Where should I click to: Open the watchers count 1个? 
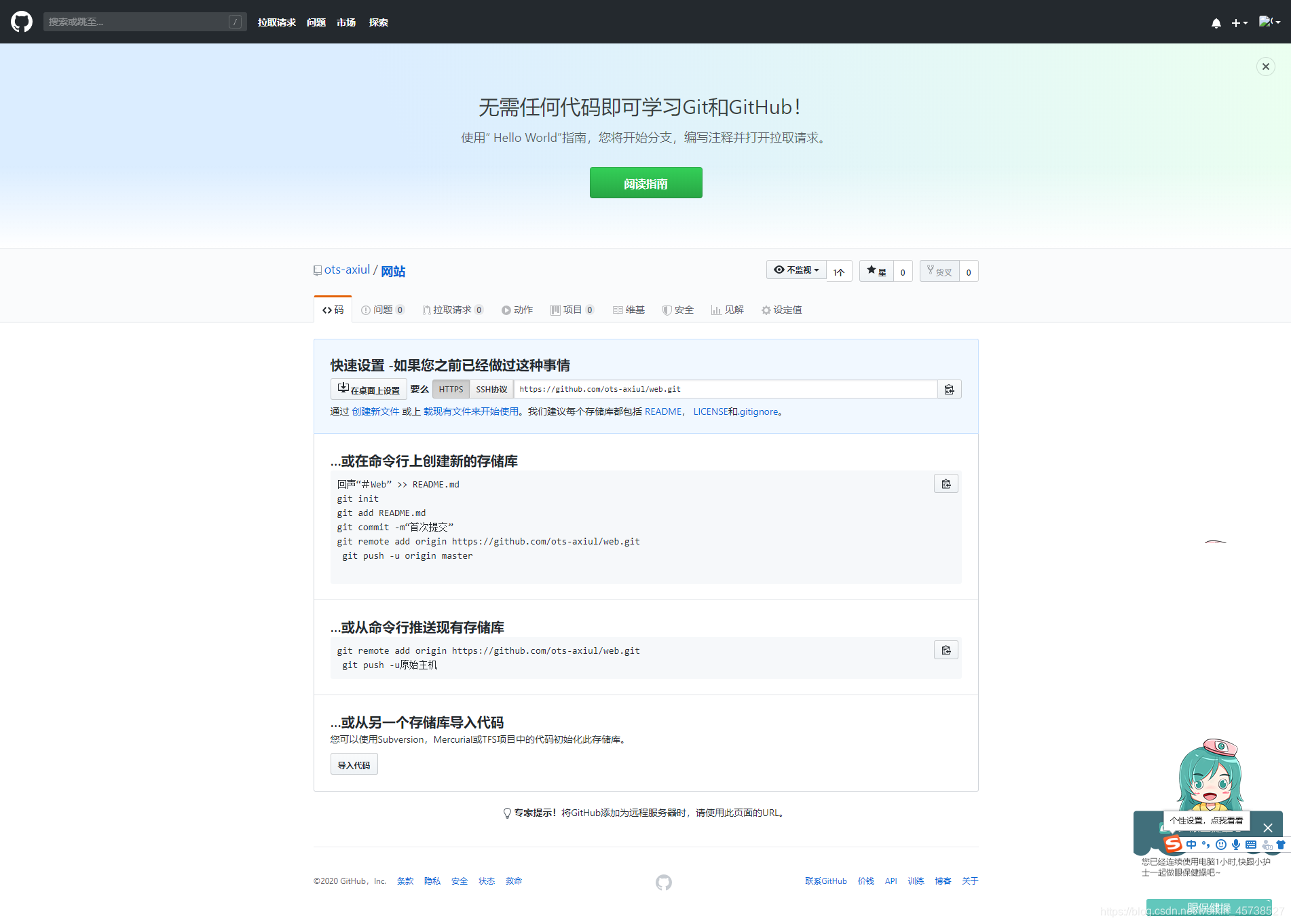point(839,272)
